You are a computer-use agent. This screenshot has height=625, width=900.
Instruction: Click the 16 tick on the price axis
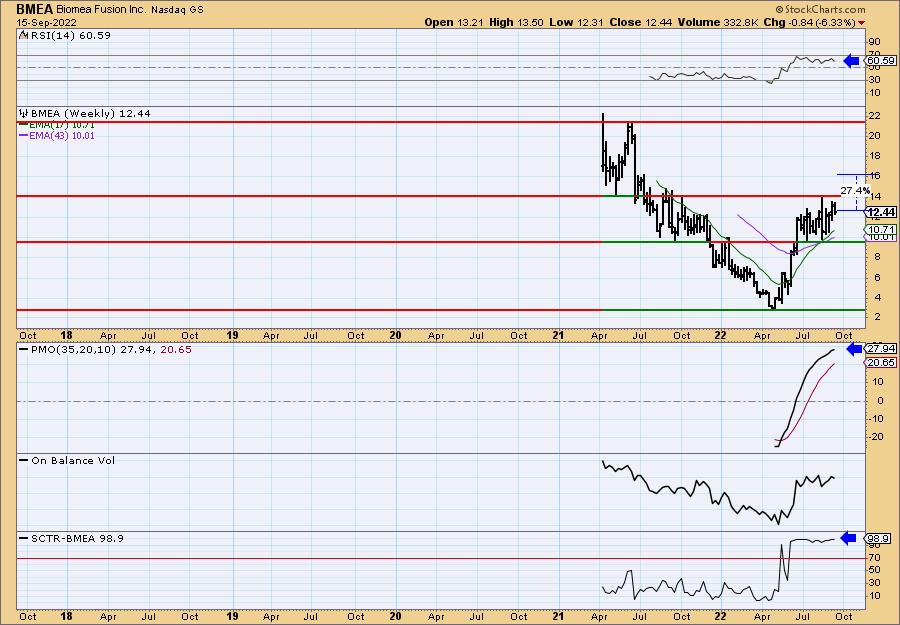[874, 176]
